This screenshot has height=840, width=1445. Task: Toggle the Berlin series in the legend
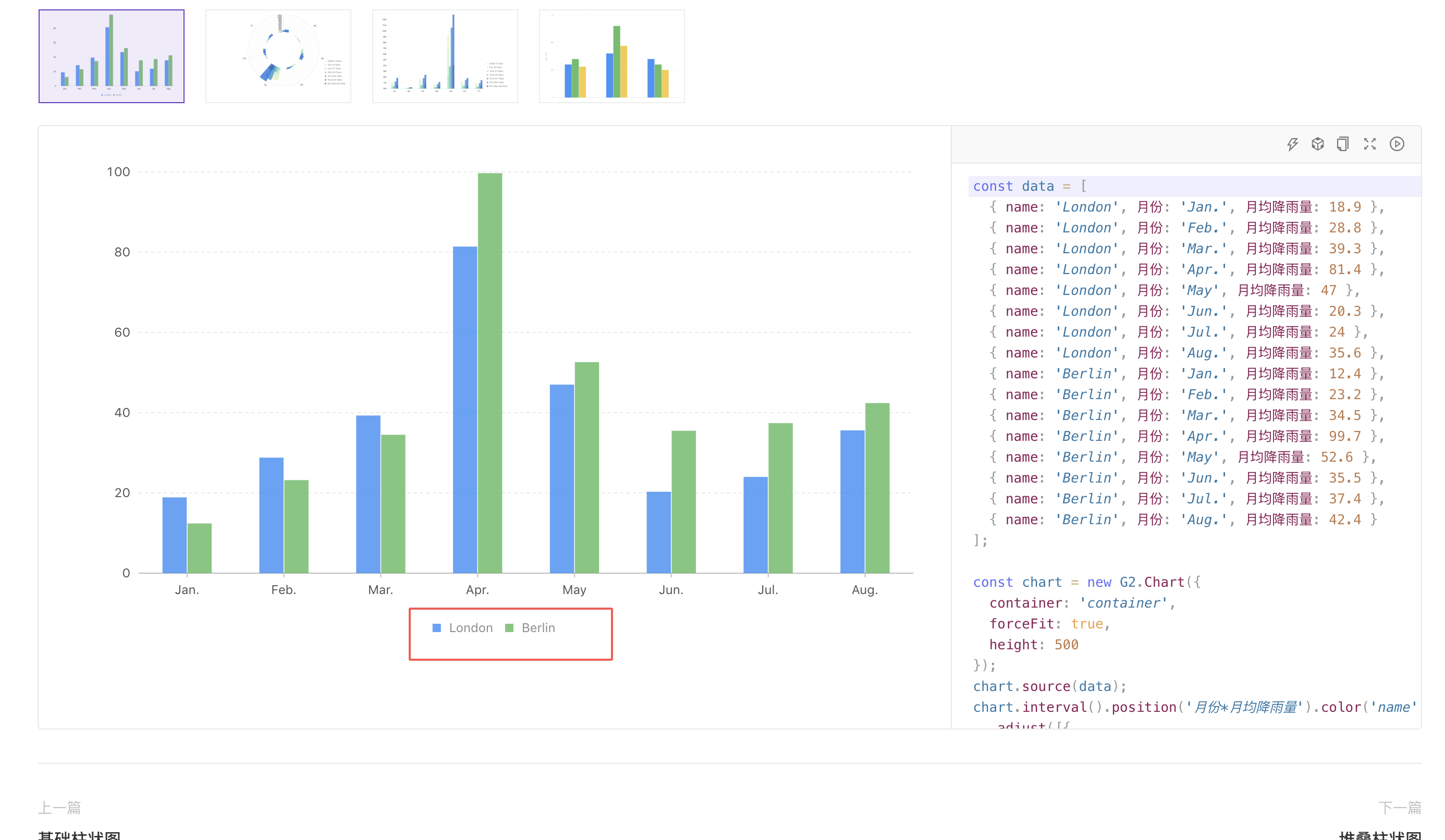[538, 628]
